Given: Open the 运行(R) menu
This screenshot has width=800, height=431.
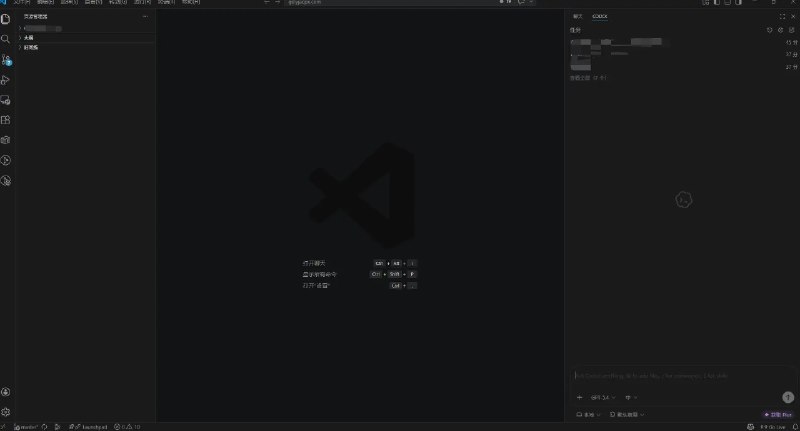Looking at the screenshot, I should point(142,2).
